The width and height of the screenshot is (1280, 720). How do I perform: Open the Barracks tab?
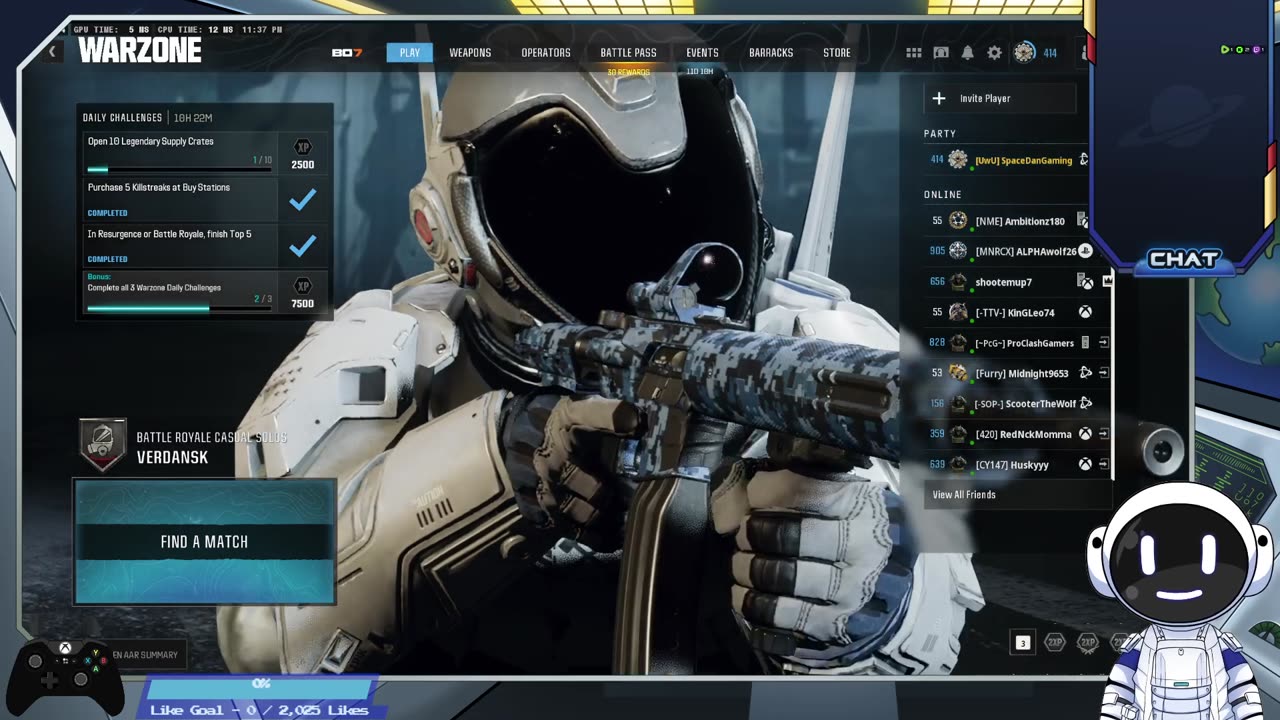coord(771,53)
